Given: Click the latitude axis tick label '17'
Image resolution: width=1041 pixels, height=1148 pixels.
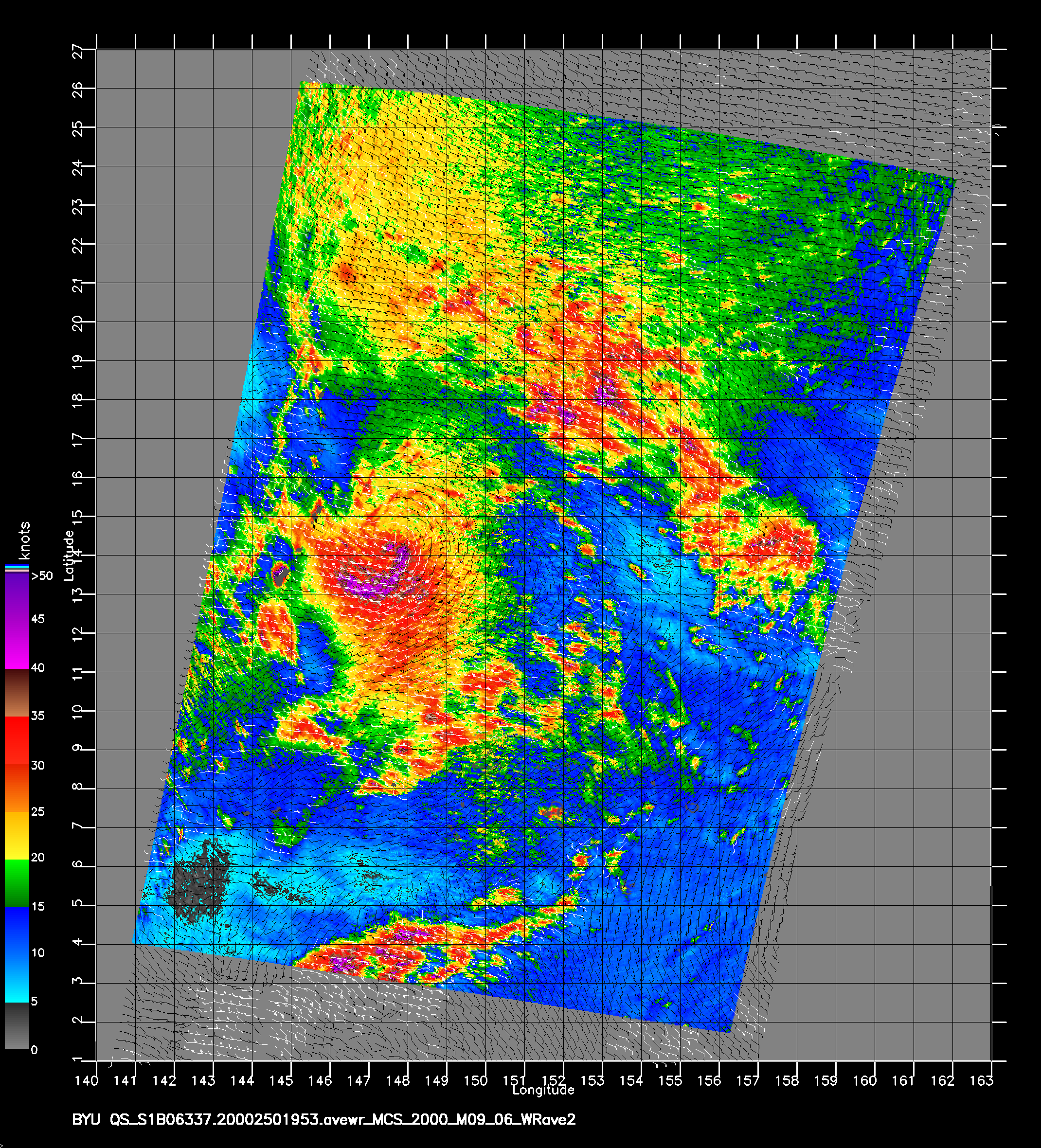Looking at the screenshot, I should pos(78,441).
